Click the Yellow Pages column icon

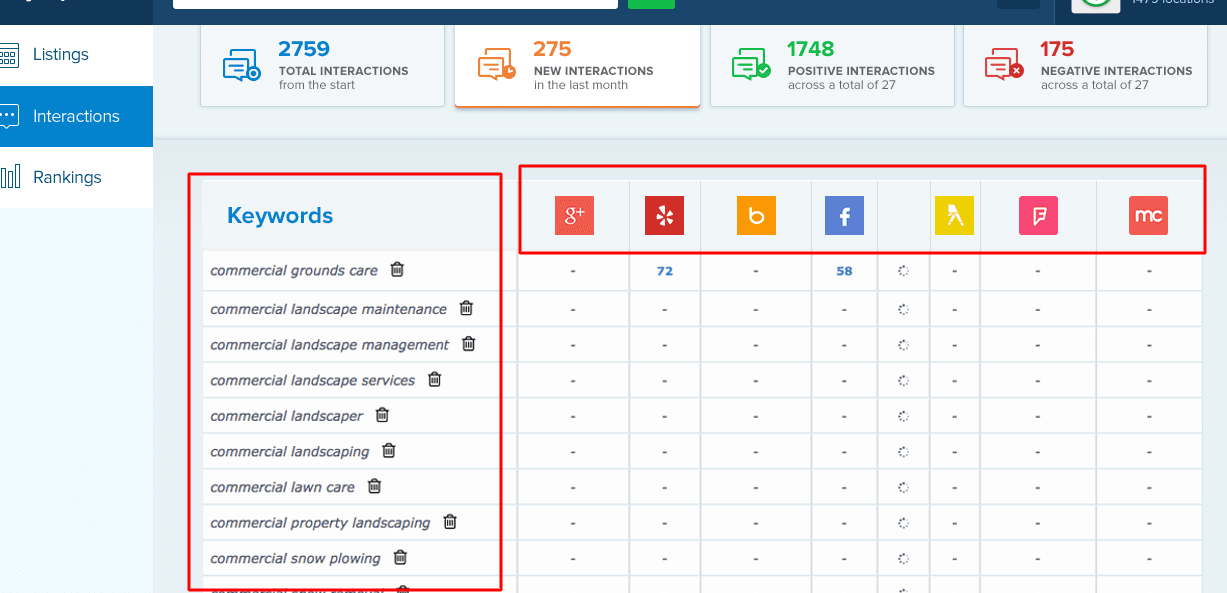coord(954,215)
